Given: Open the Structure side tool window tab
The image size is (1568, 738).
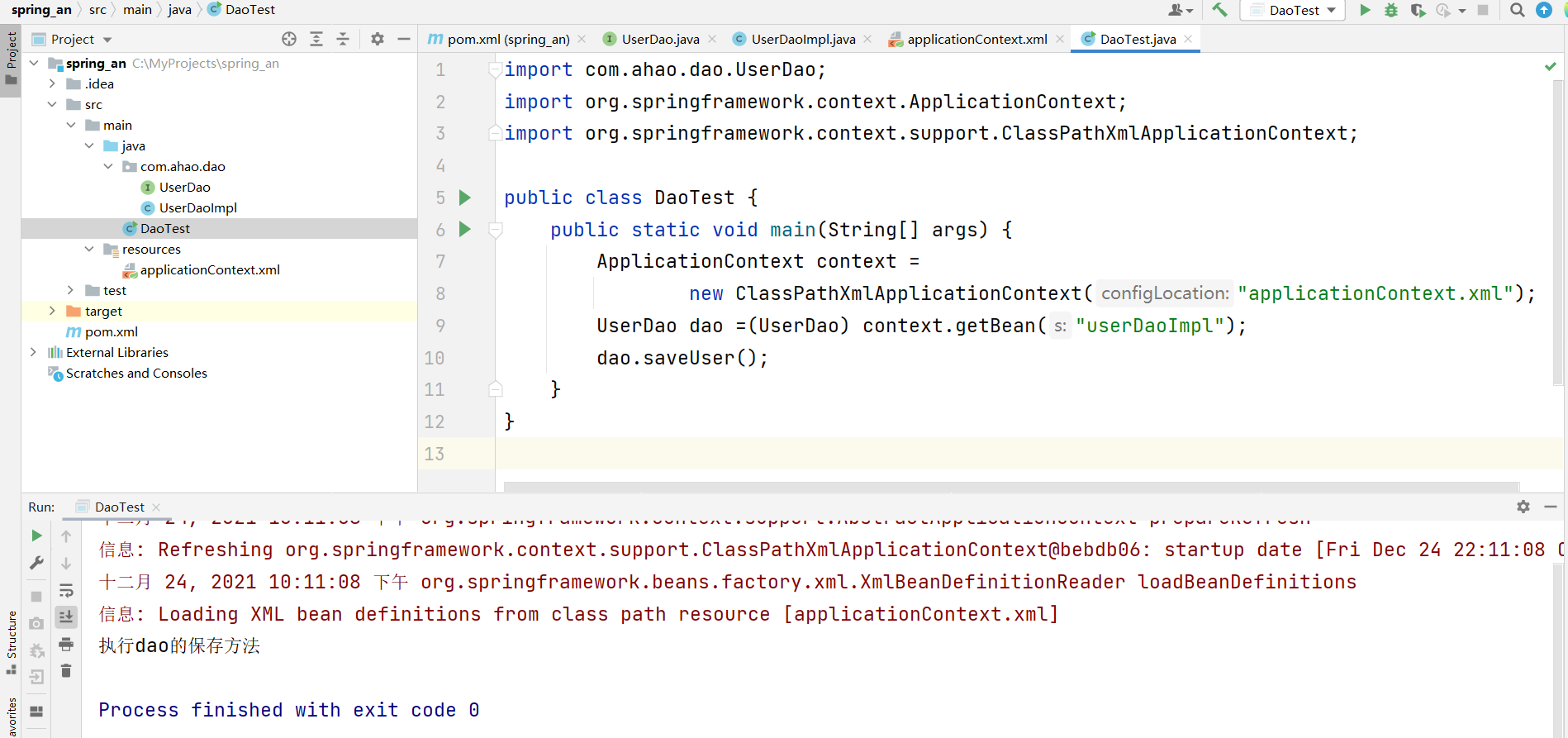Looking at the screenshot, I should click(11, 642).
